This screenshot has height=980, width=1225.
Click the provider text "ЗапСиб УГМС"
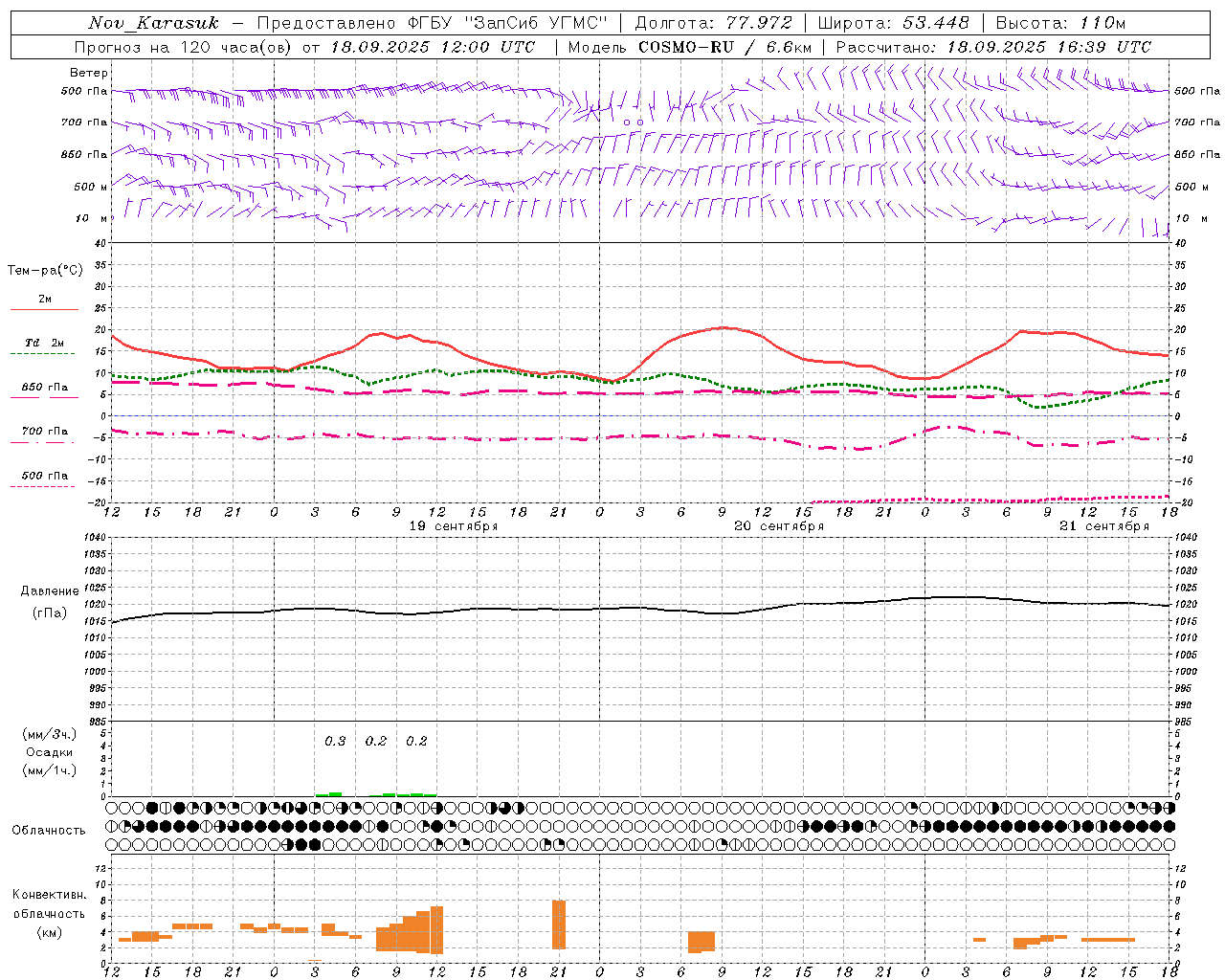537,23
